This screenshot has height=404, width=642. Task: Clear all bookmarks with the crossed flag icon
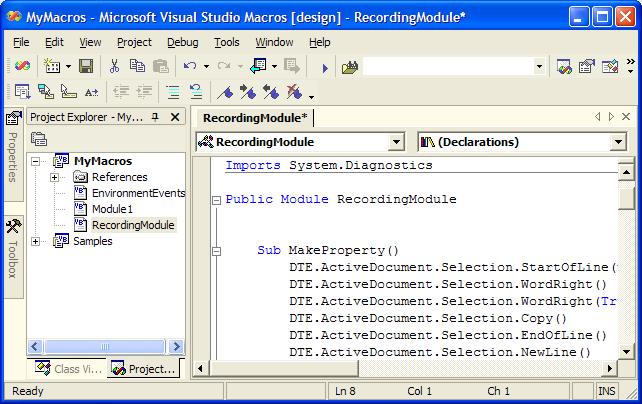[294, 93]
